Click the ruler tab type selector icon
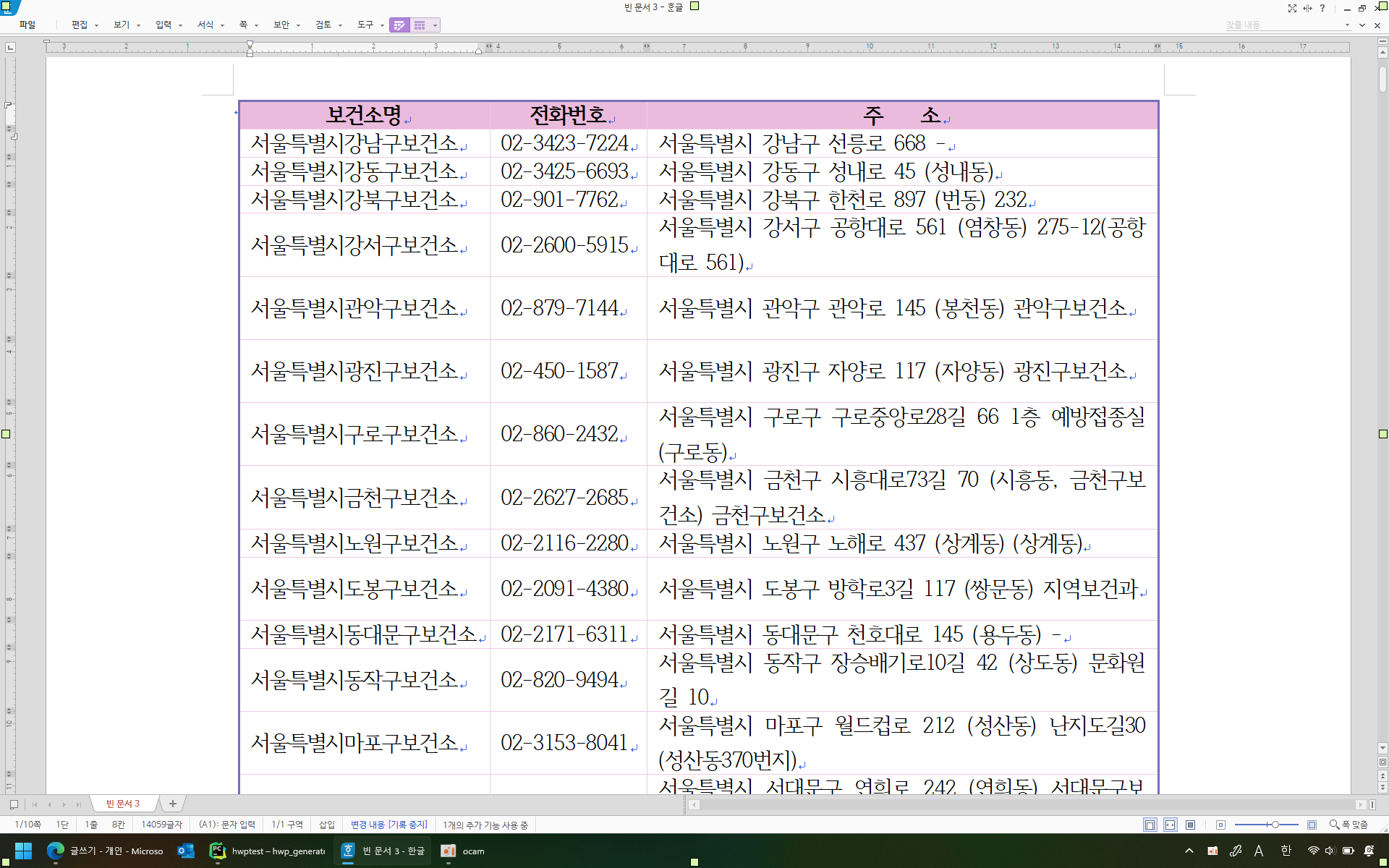This screenshot has width=1389, height=868. coord(10,47)
